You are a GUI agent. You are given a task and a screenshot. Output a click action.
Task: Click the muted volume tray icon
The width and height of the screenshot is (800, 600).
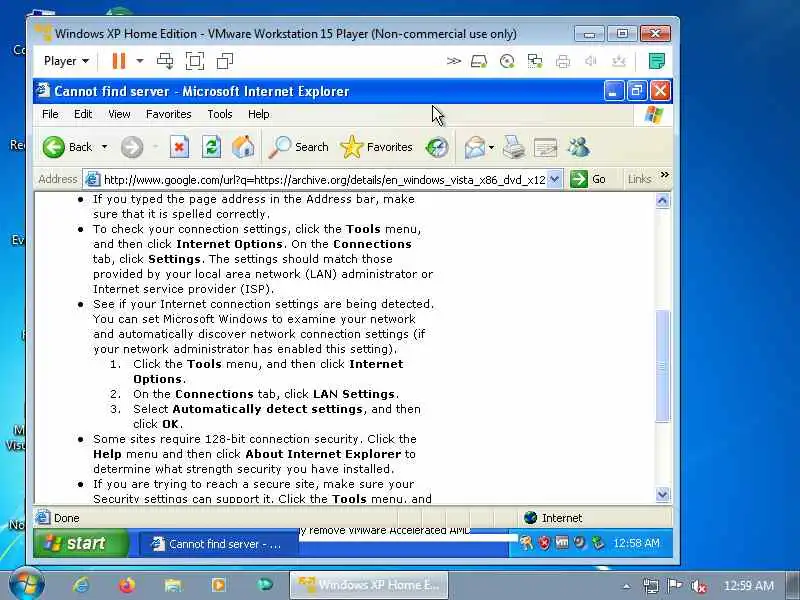(x=698, y=586)
